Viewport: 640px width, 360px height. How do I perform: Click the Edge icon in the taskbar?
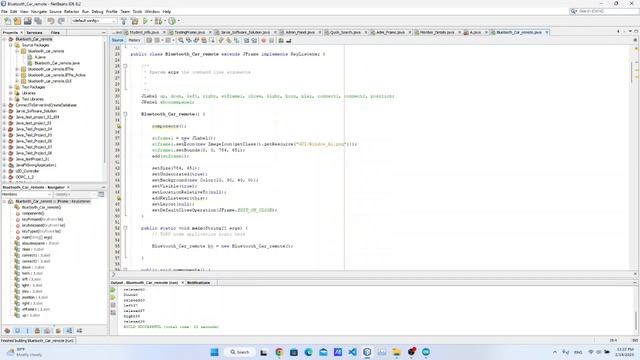coord(309,352)
